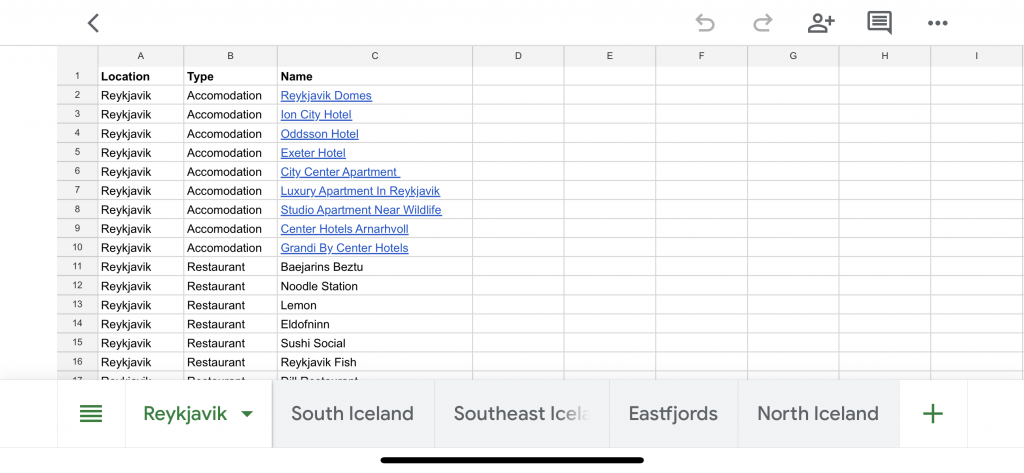Open the Reykjavik Domes link
The width and height of the screenshot is (1024, 473).
click(326, 95)
